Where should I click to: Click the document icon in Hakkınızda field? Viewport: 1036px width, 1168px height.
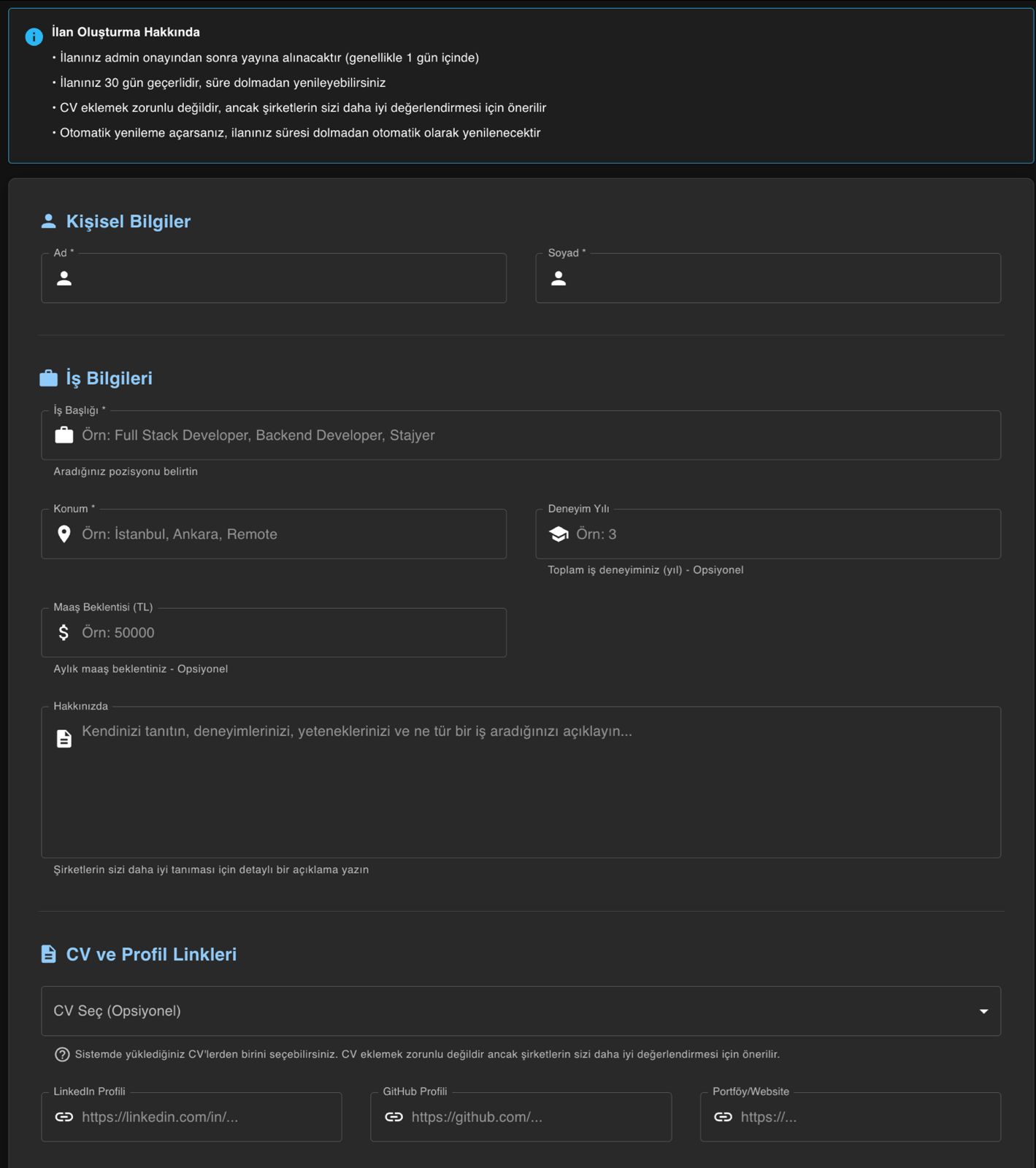point(64,739)
